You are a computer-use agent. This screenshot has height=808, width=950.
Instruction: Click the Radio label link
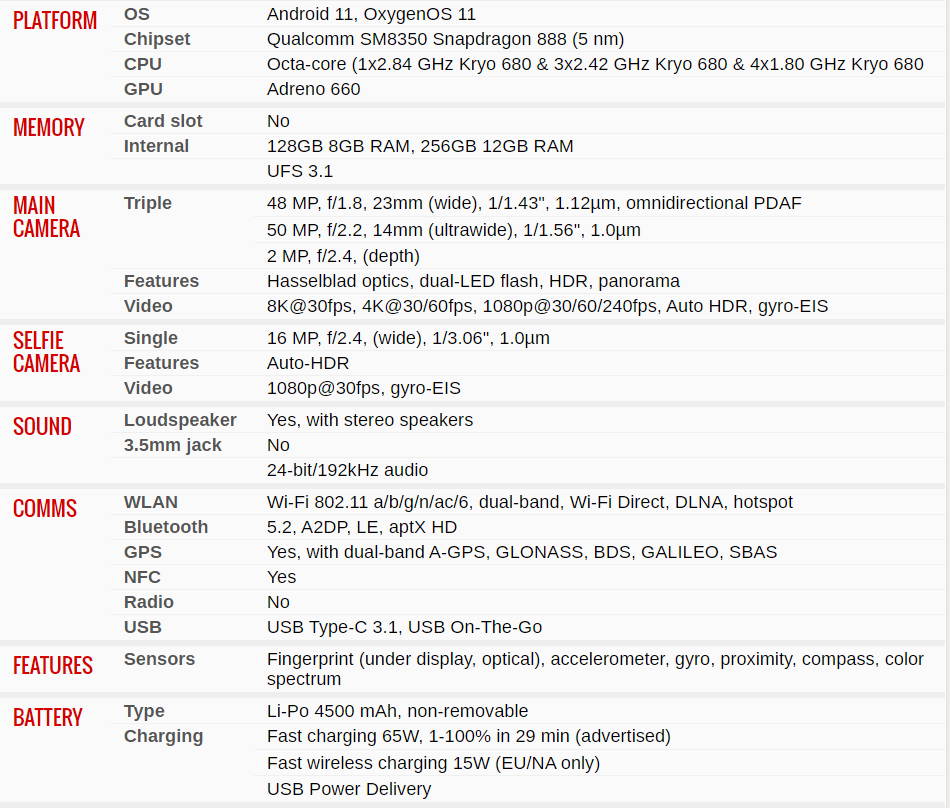(149, 602)
